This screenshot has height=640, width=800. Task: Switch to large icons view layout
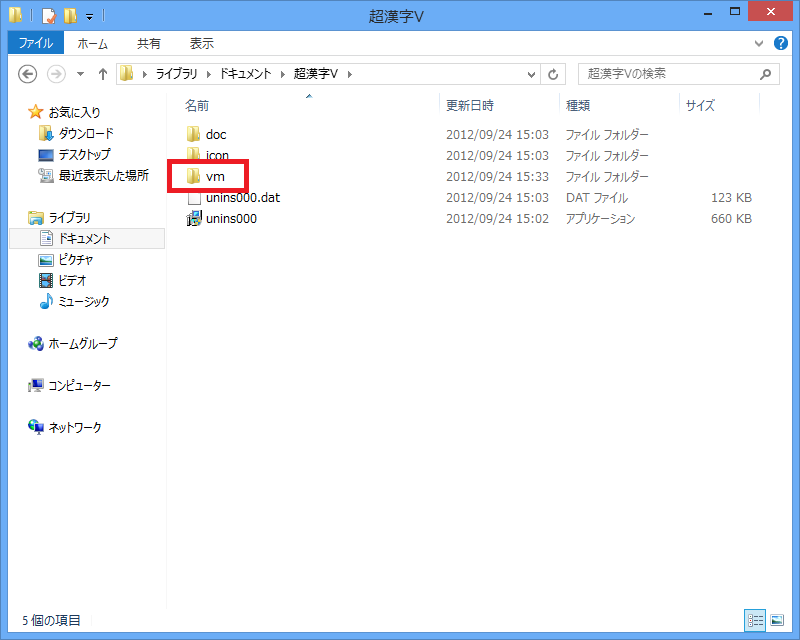coord(776,621)
